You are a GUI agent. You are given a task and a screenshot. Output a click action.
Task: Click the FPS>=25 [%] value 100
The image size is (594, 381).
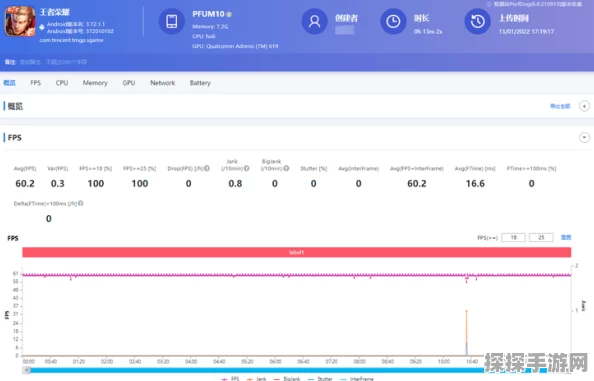[x=140, y=184]
